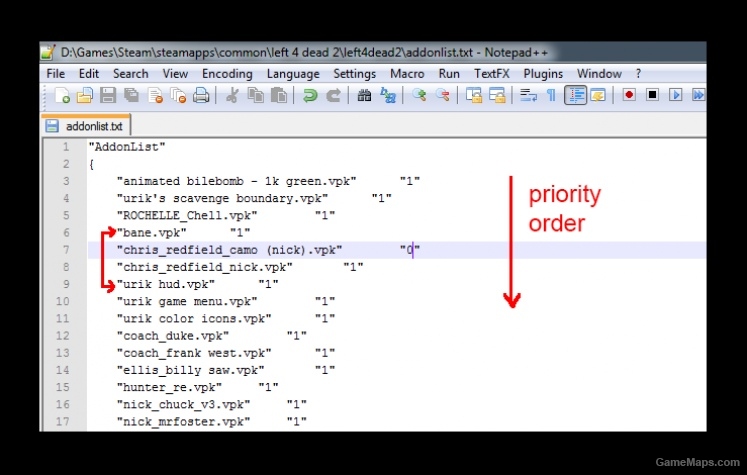Image resolution: width=747 pixels, height=475 pixels.
Task: Click the "chris_redfield_nick.vpk" entry
Action: click(x=205, y=267)
